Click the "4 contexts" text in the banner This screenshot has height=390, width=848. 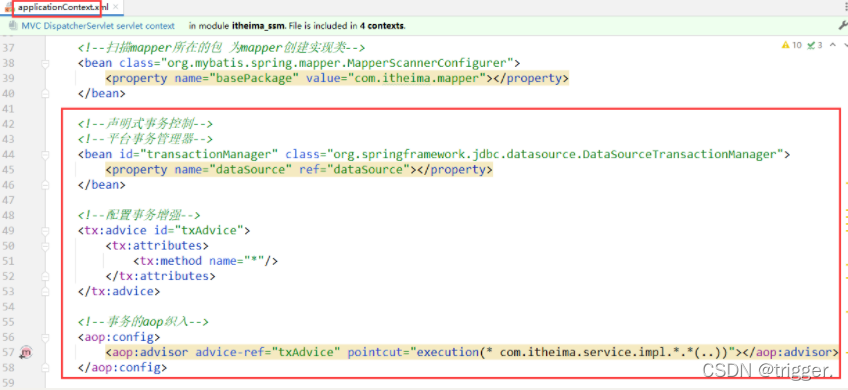click(381, 25)
